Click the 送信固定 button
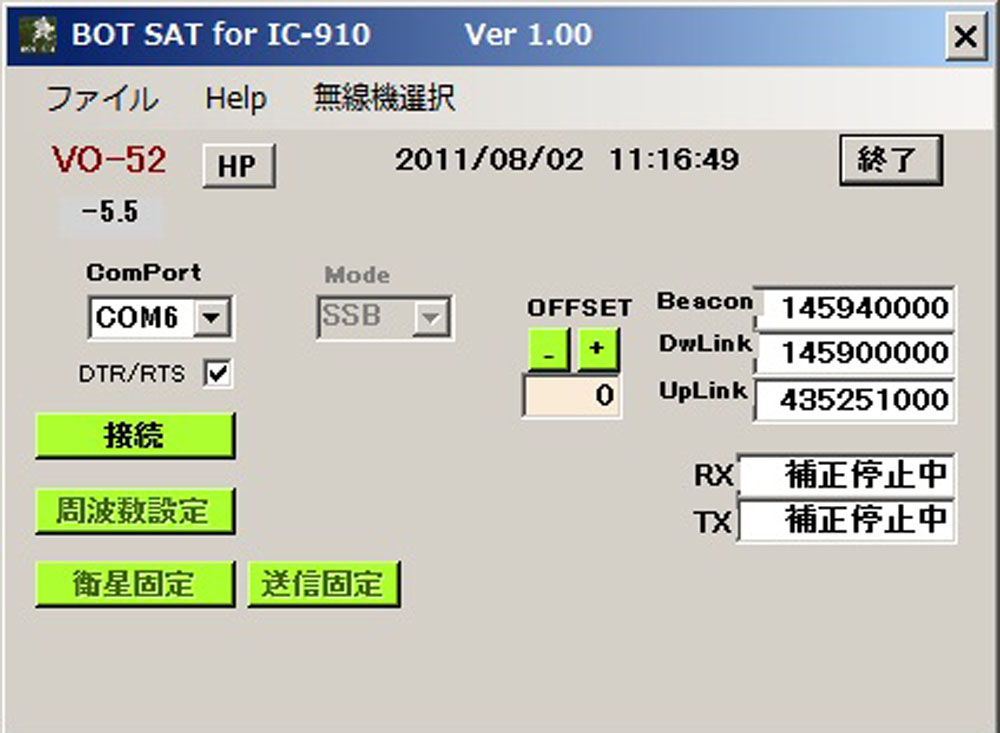Screen dimensions: 1000x733 coord(324,584)
